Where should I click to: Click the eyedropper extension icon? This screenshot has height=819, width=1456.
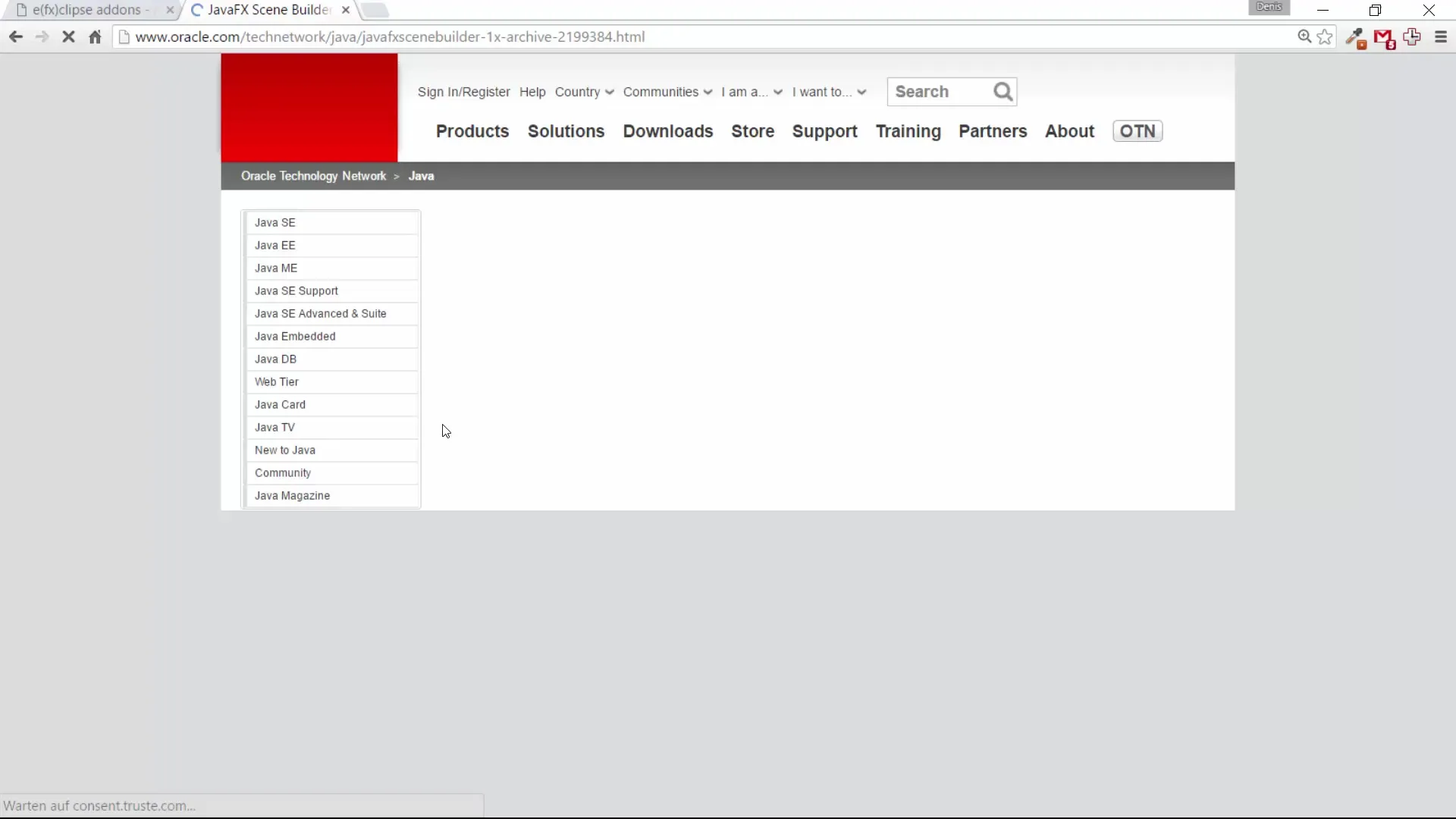(1355, 38)
